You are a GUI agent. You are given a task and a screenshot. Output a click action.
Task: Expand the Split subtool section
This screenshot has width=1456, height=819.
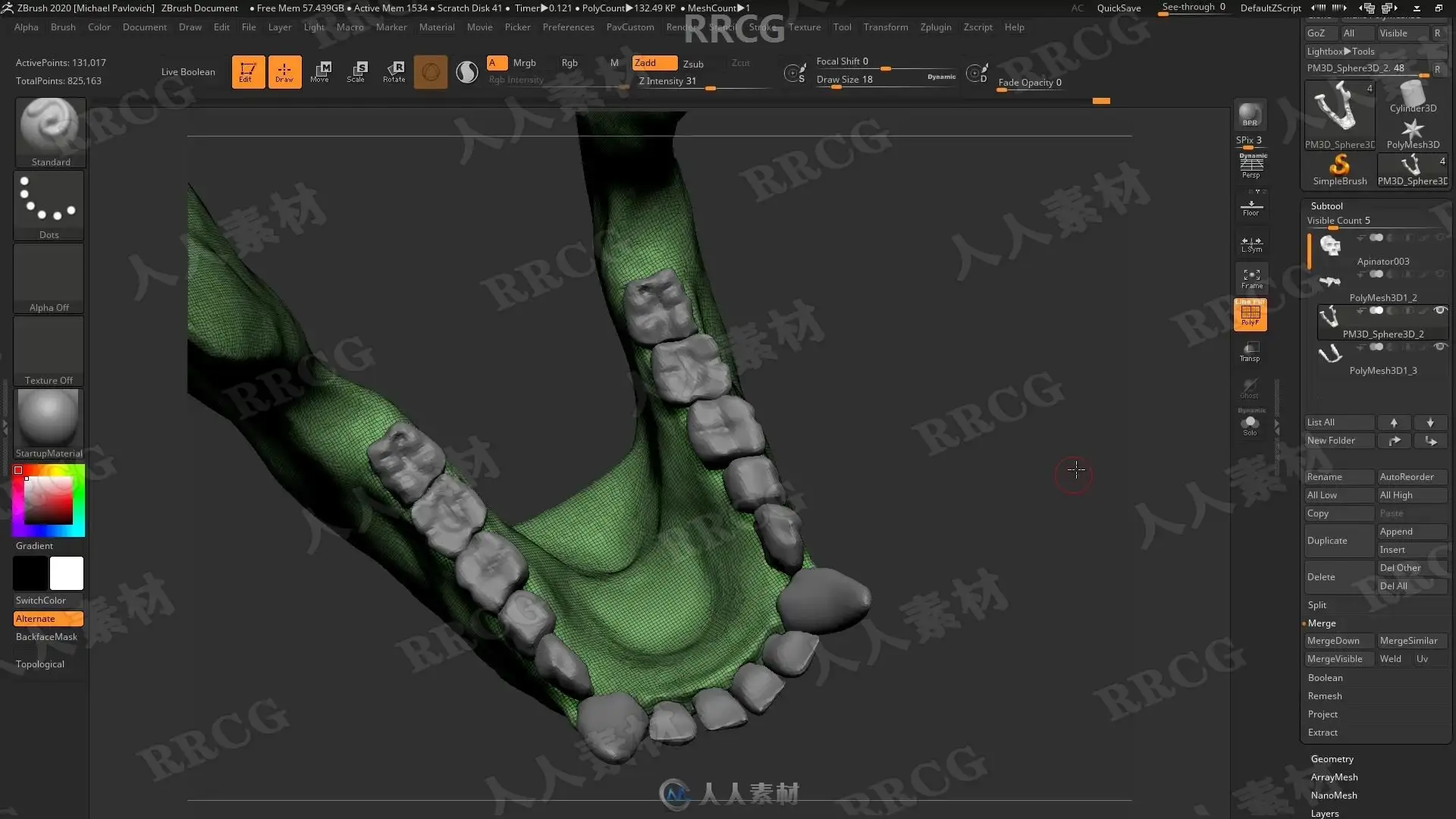coord(1317,605)
